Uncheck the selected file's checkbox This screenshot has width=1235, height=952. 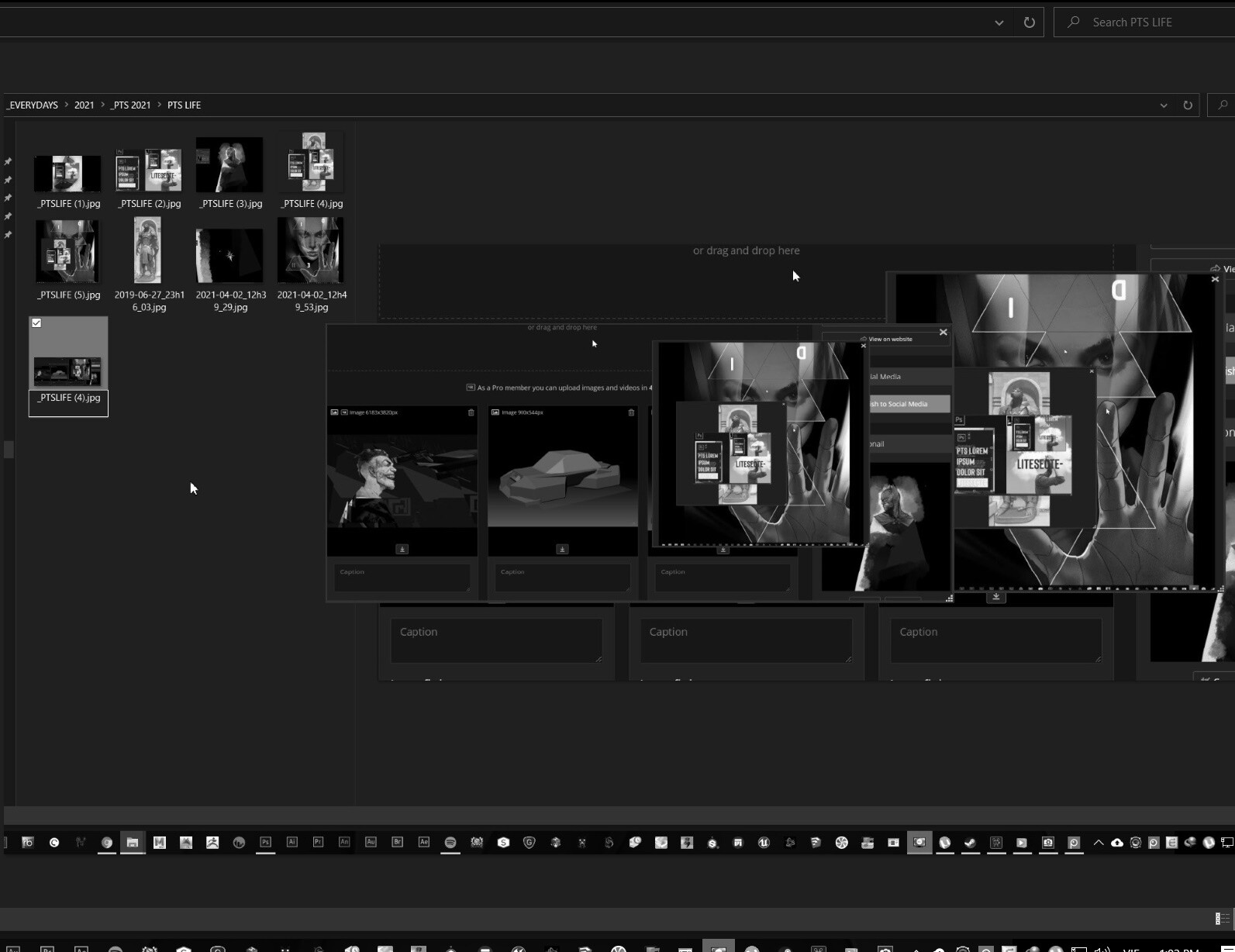coord(36,323)
